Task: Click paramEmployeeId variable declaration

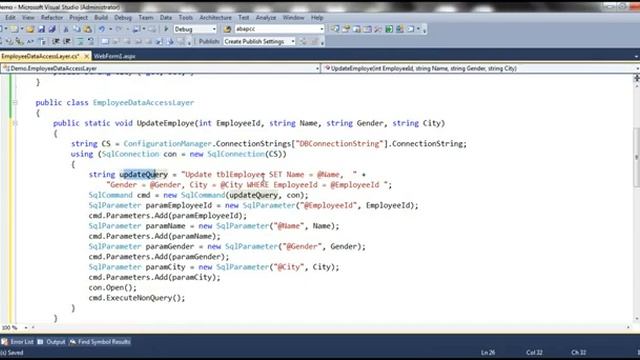Action: tap(178, 205)
